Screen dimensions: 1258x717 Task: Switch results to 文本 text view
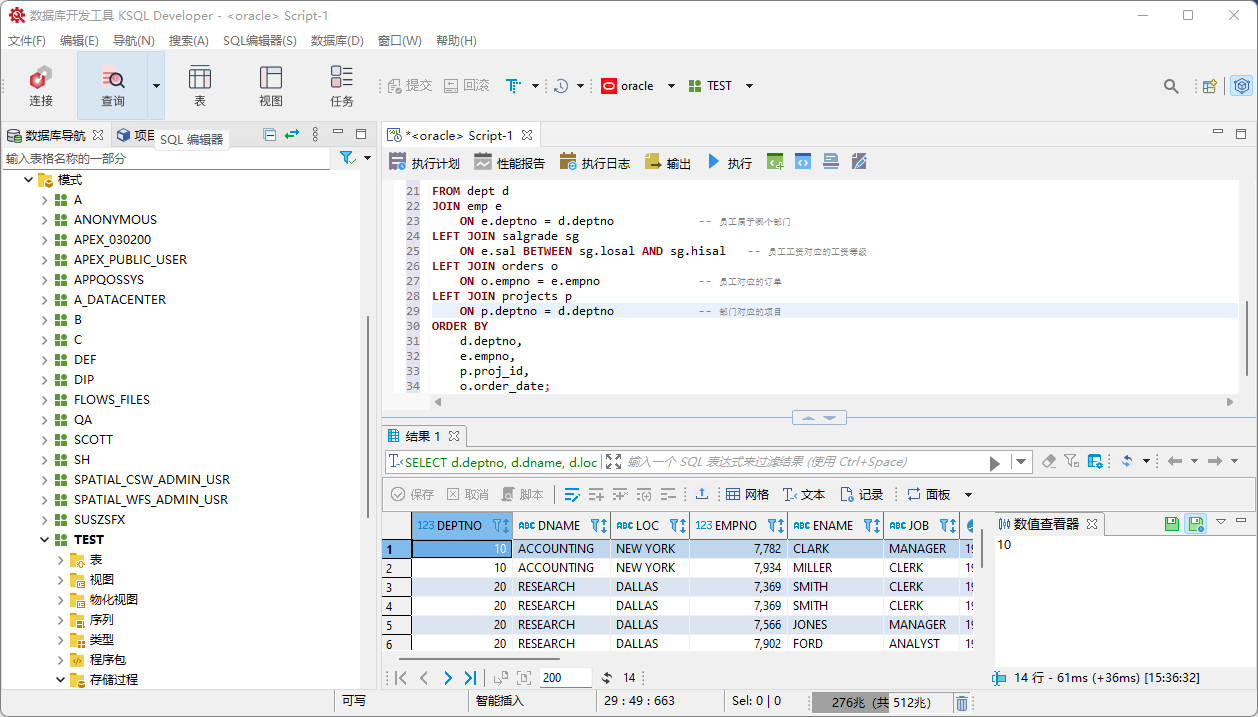pyautogui.click(x=804, y=494)
